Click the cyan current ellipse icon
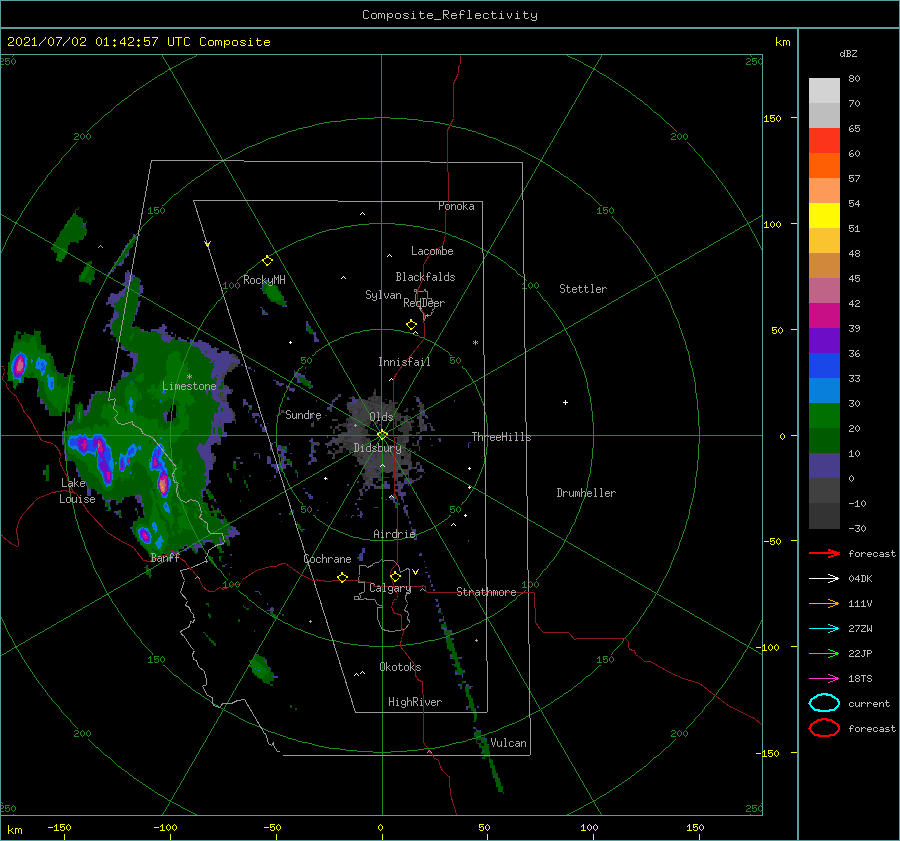Viewport: 900px width, 841px height. tap(824, 703)
